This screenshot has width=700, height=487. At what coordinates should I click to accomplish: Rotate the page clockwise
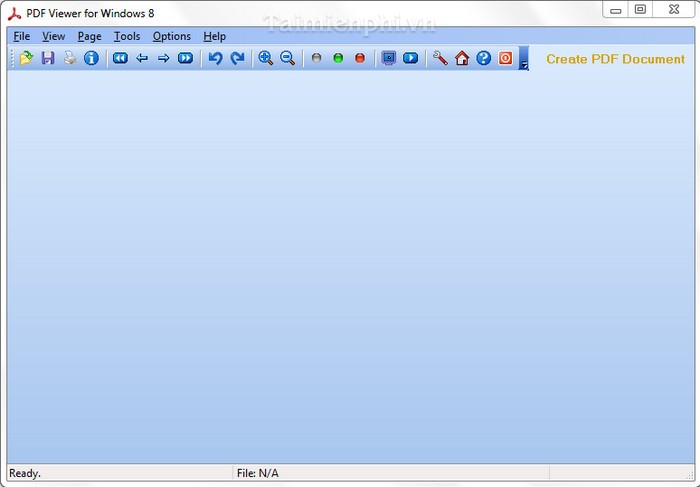pyautogui.click(x=238, y=58)
